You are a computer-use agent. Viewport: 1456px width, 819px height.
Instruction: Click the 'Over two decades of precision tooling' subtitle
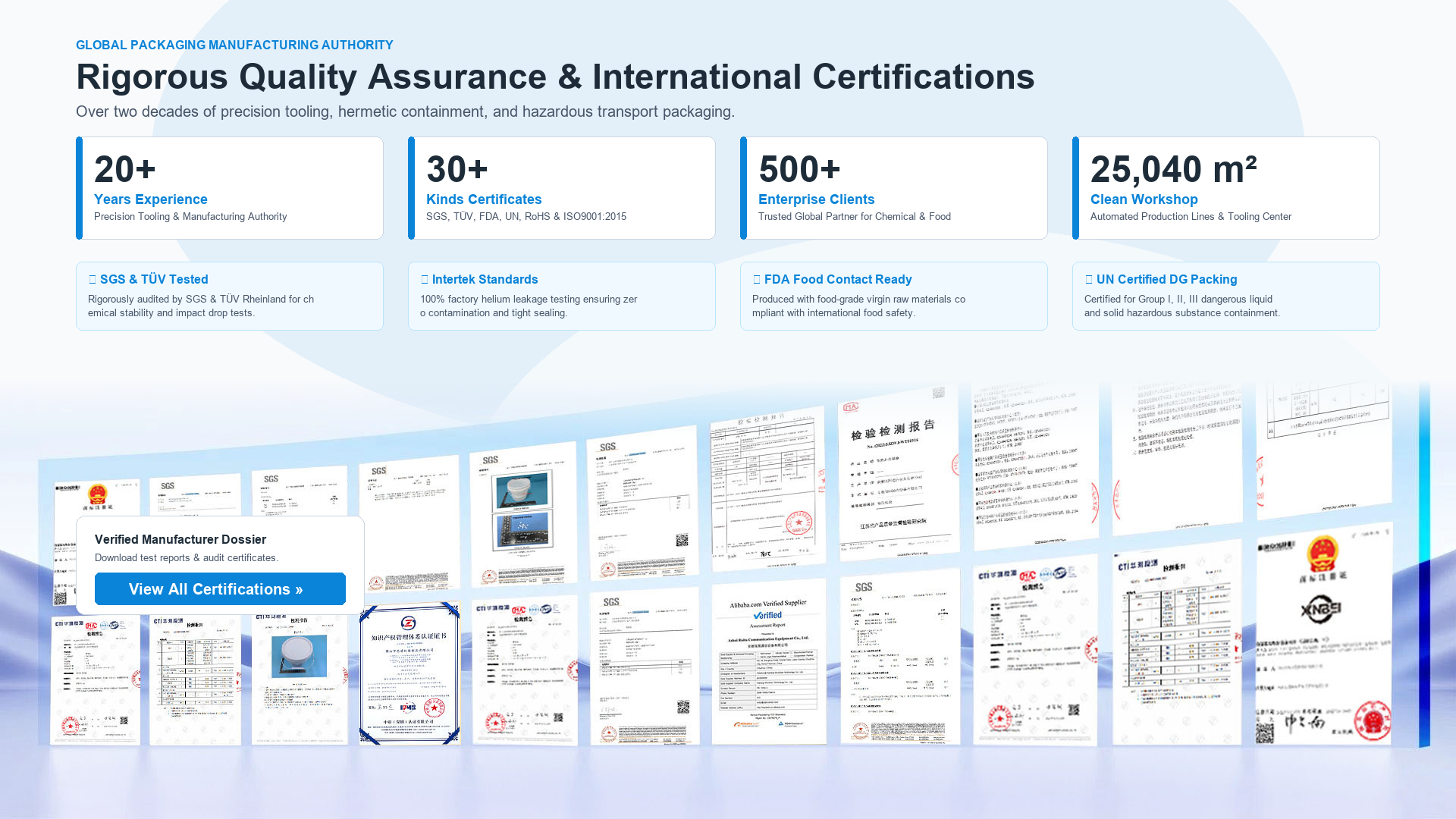tap(405, 111)
